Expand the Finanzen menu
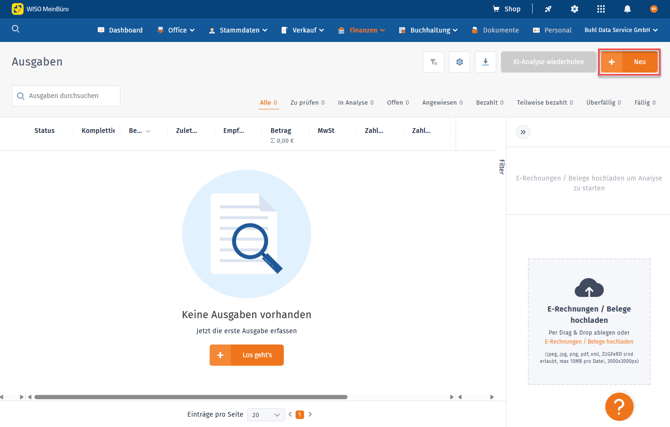This screenshot has height=427, width=670. (361, 30)
